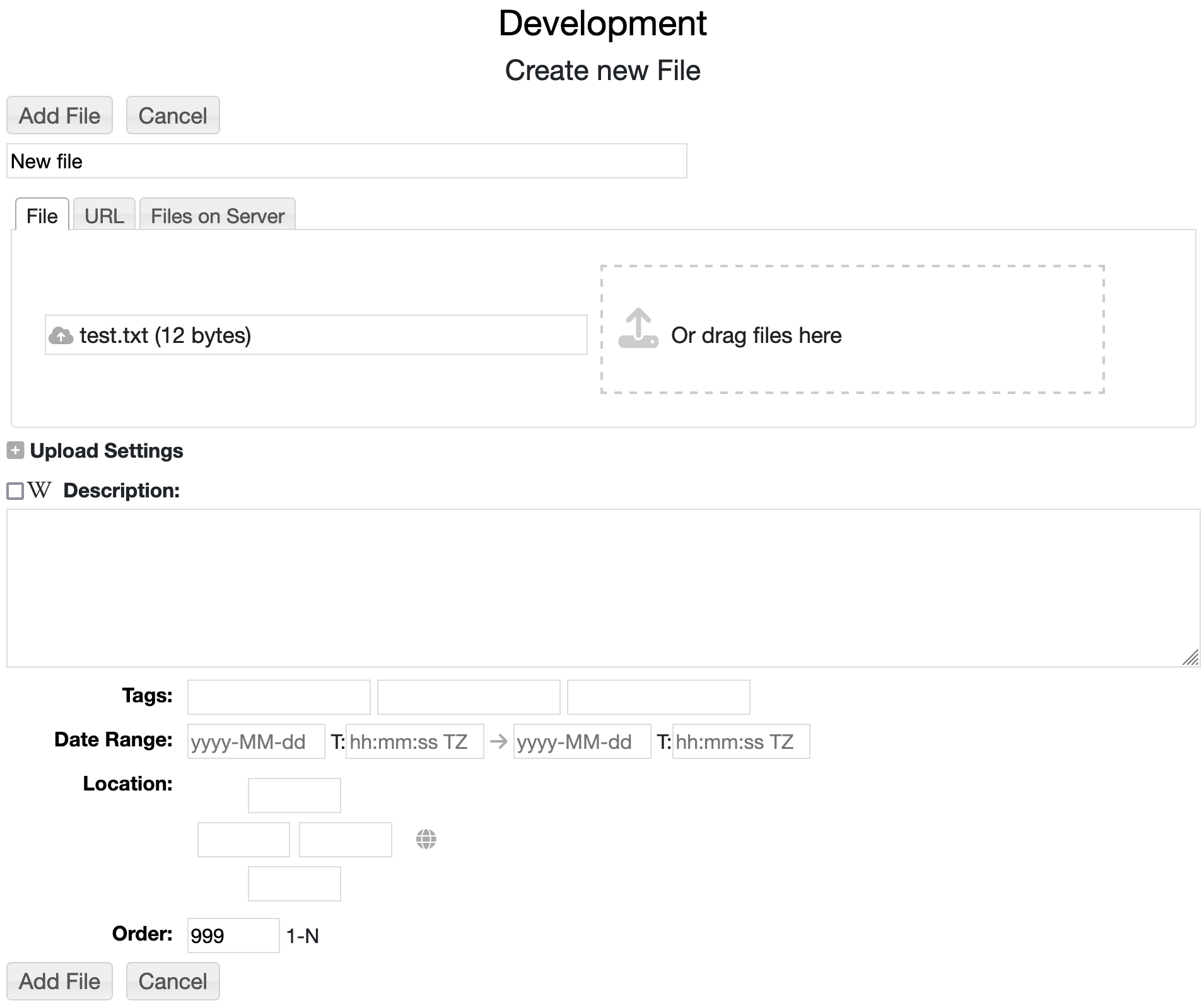Select the File tab
This screenshot has height=1008, width=1204.
pyautogui.click(x=42, y=216)
